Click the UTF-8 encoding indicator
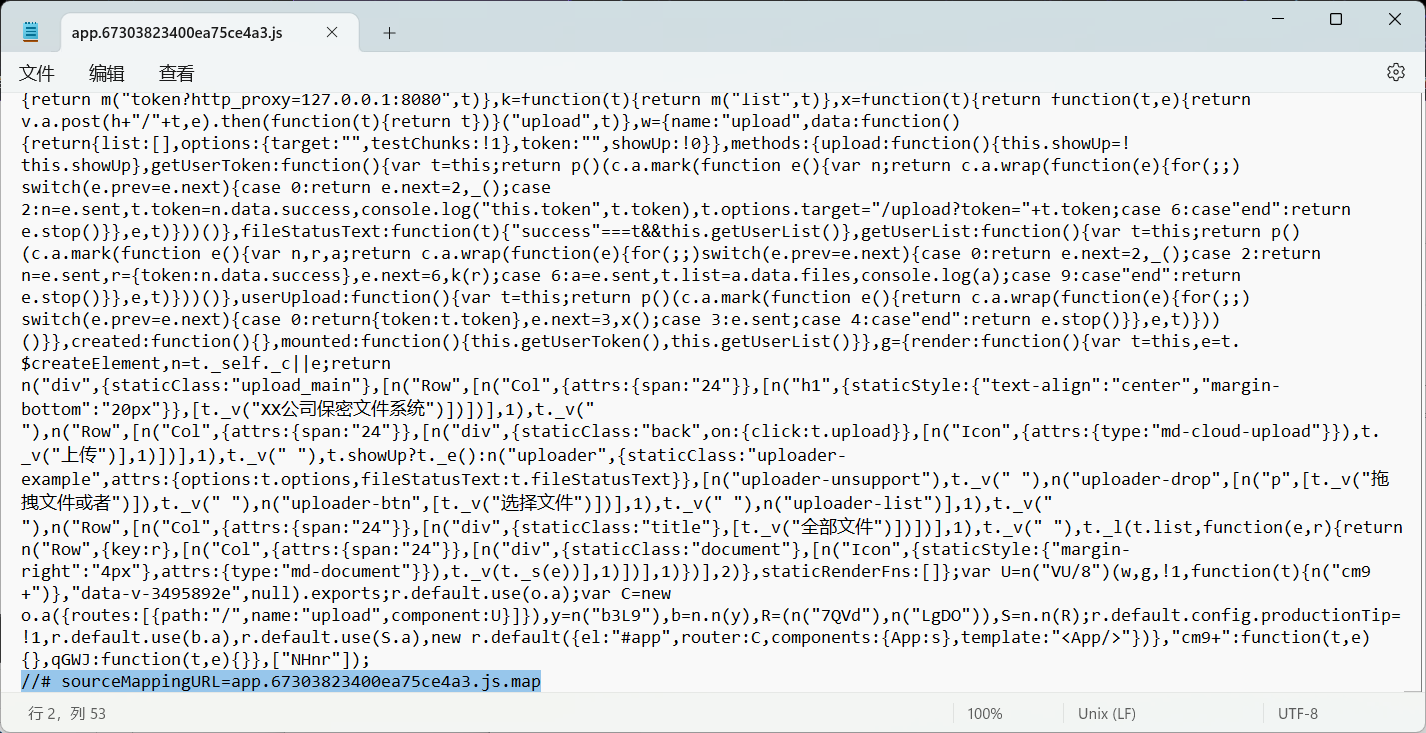Image resolution: width=1426 pixels, height=733 pixels. pyautogui.click(x=1298, y=714)
